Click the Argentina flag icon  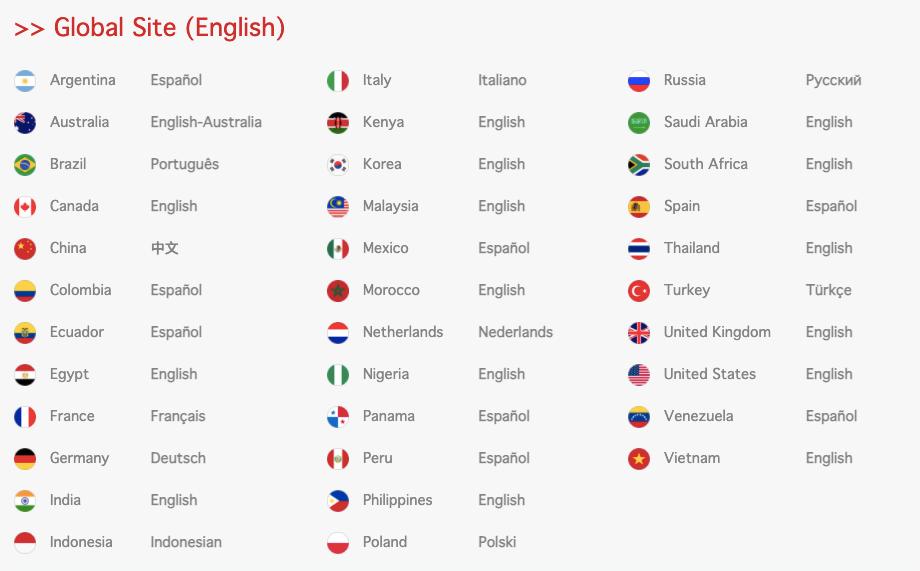pos(25,81)
